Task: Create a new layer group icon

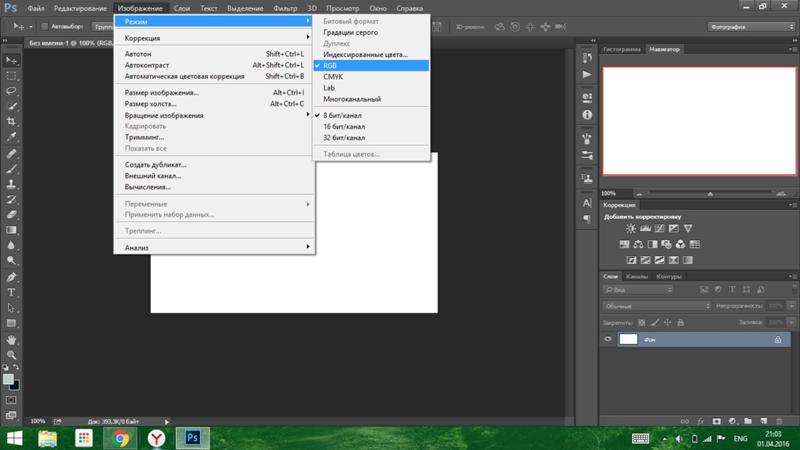Action: pos(748,421)
